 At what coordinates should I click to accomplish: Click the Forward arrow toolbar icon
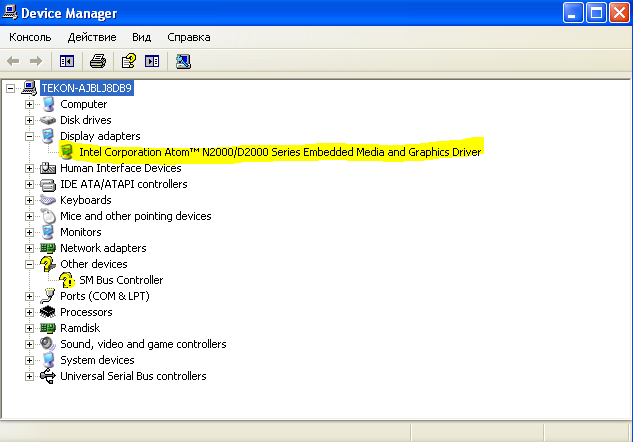tap(37, 61)
